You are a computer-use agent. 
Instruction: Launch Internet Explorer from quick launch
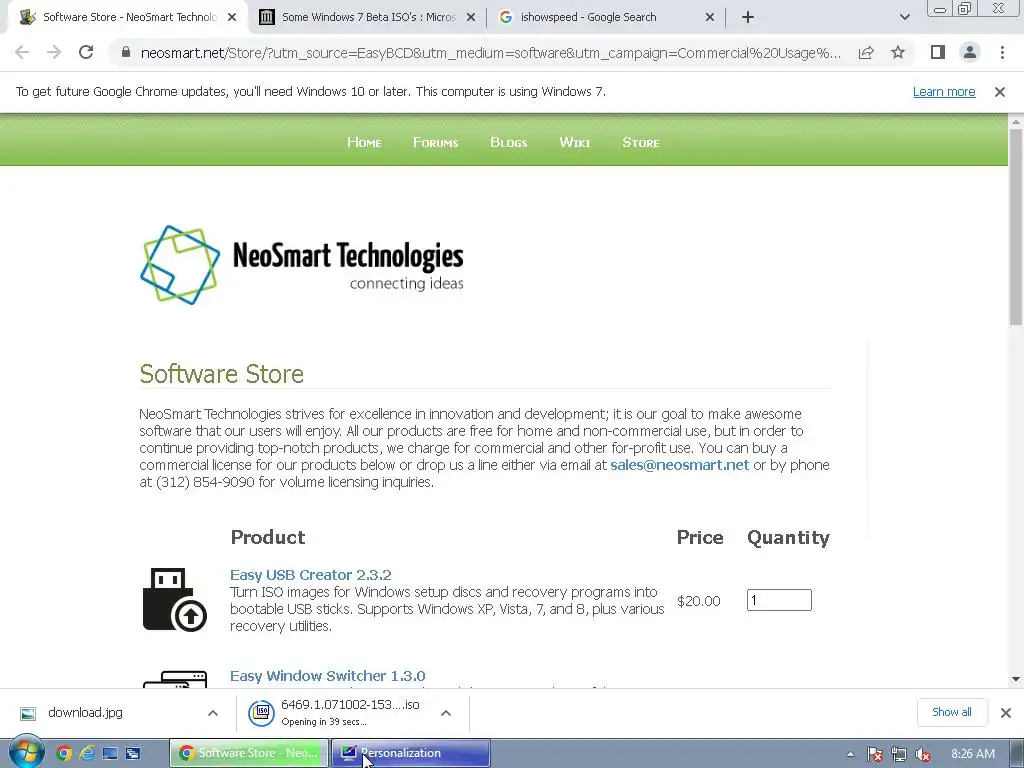pyautogui.click(x=87, y=754)
